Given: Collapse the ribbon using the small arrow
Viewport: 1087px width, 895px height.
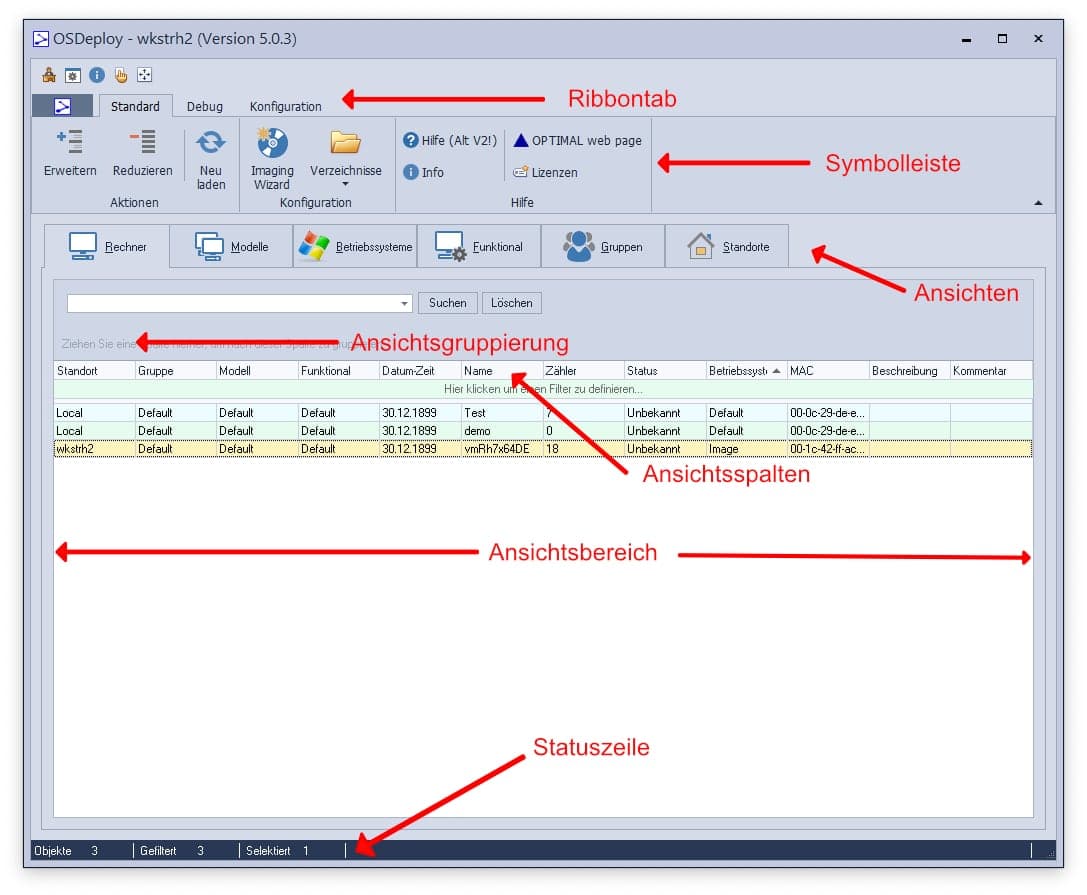Looking at the screenshot, I should point(1038,203).
